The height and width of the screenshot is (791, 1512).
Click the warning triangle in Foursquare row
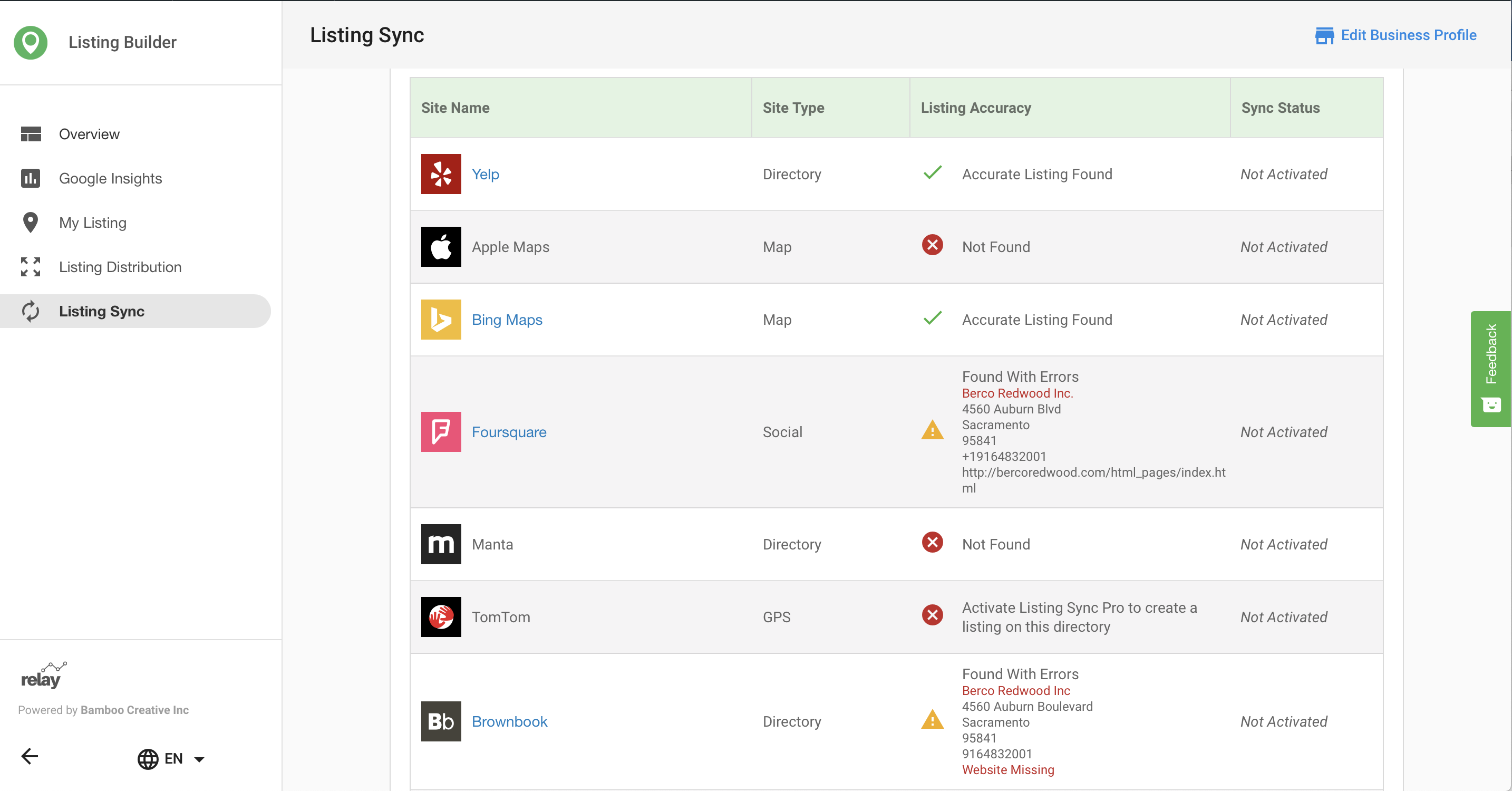click(932, 430)
